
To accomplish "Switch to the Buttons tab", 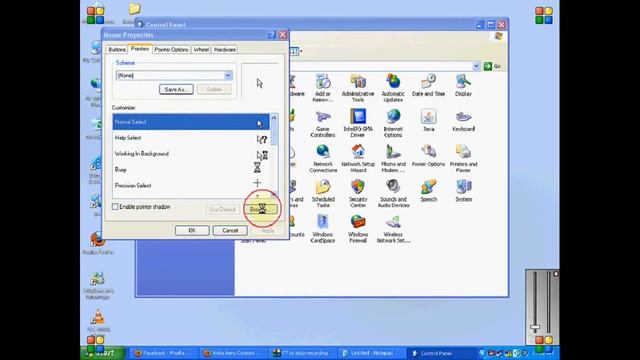I will coord(117,49).
